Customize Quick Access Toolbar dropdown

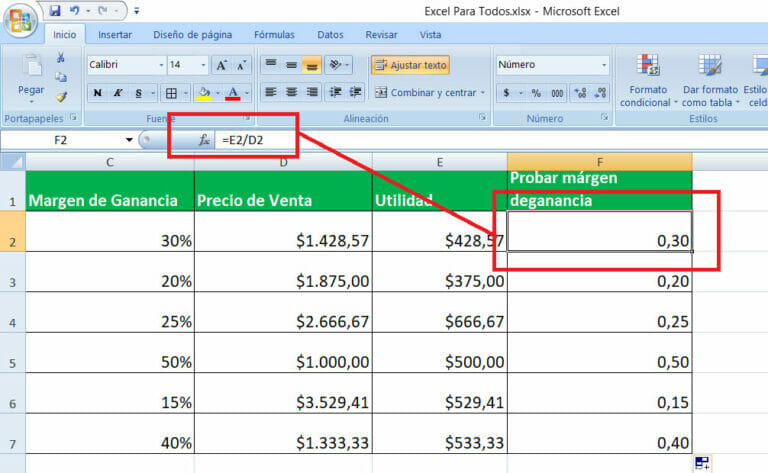click(137, 11)
